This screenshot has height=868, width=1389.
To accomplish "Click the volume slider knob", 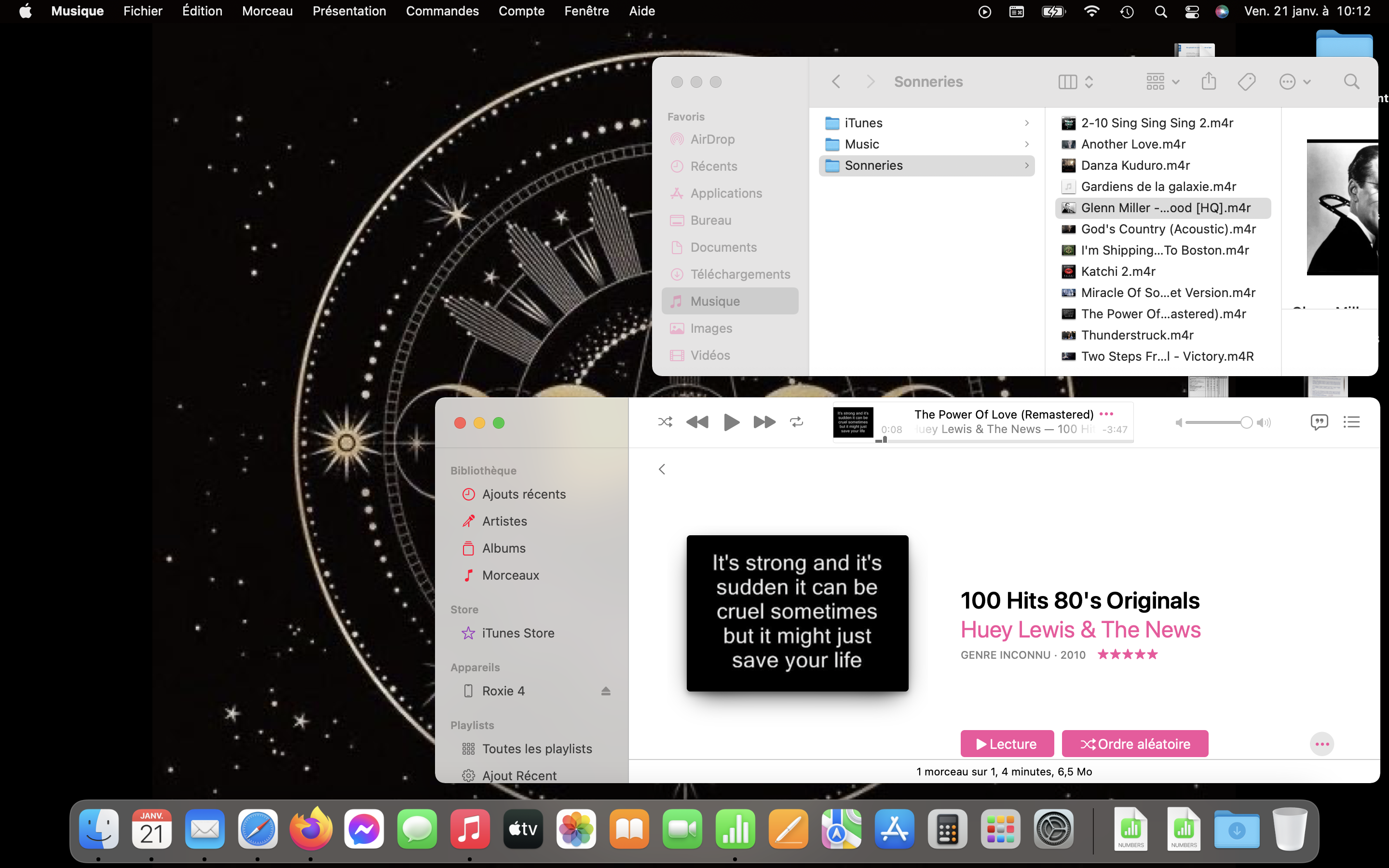I will (1246, 422).
